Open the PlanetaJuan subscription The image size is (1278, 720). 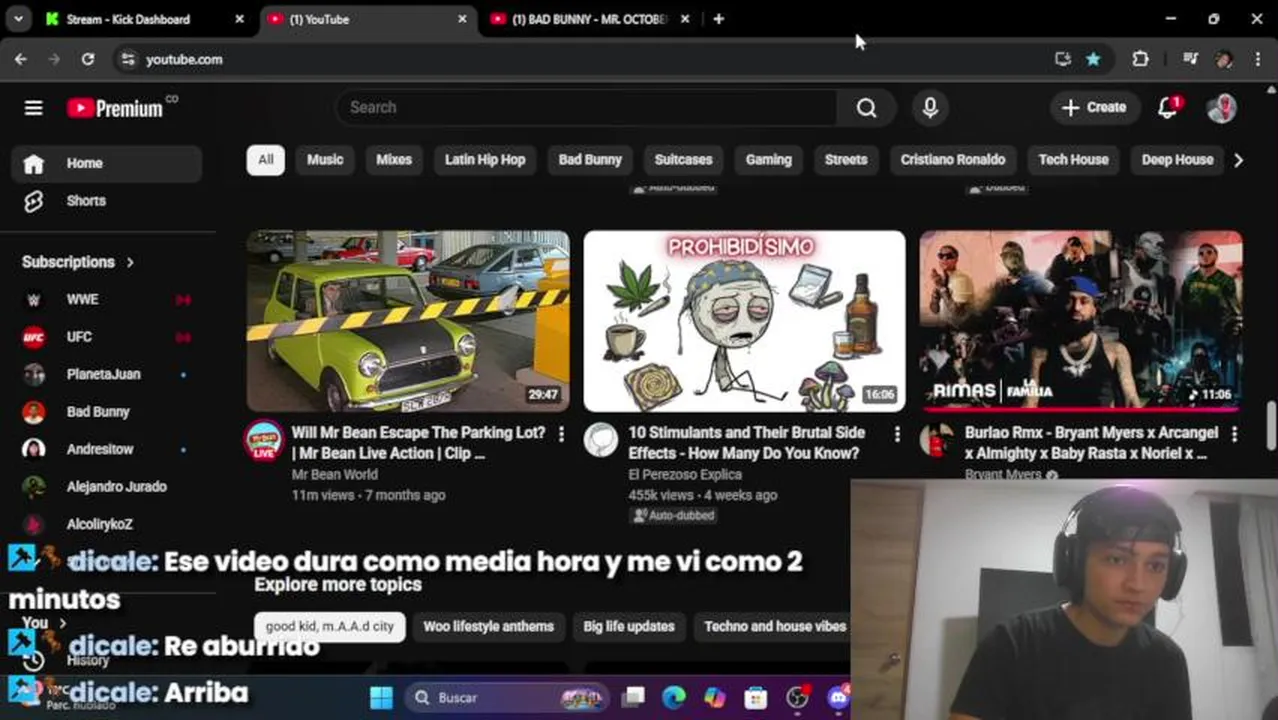[x=107, y=374]
